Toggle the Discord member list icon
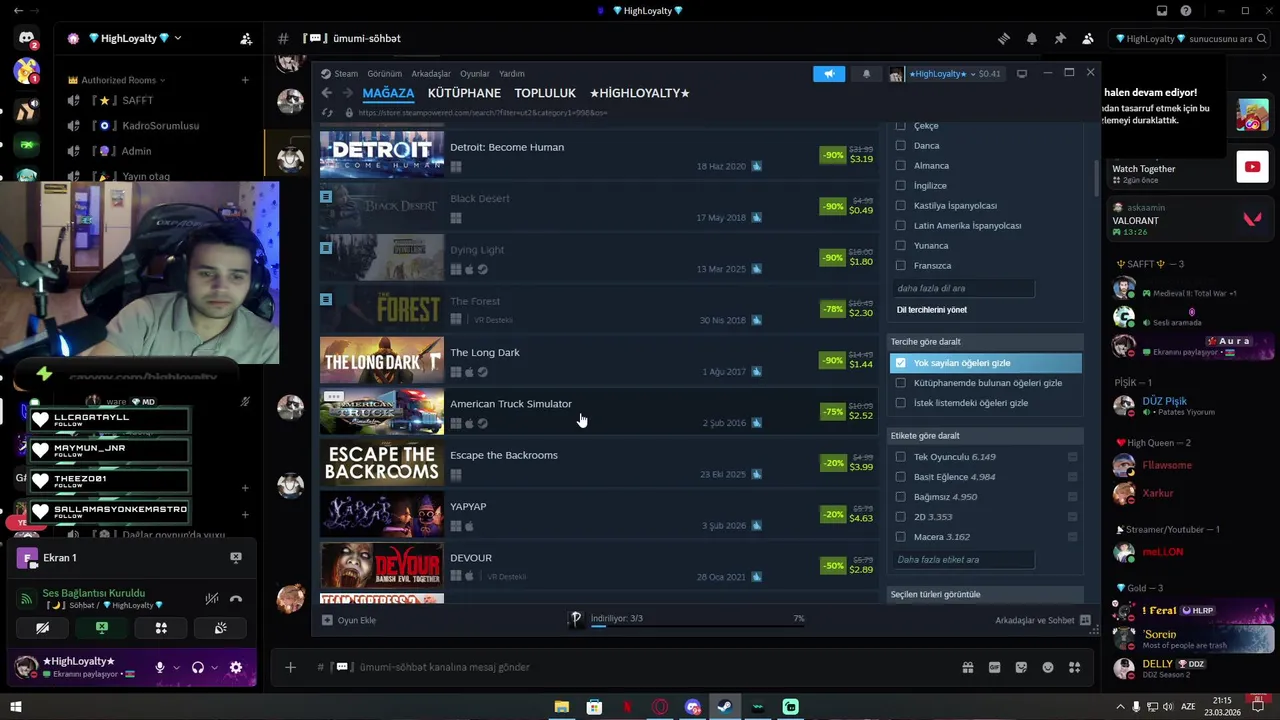The image size is (1280, 720). pyautogui.click(x=1087, y=39)
